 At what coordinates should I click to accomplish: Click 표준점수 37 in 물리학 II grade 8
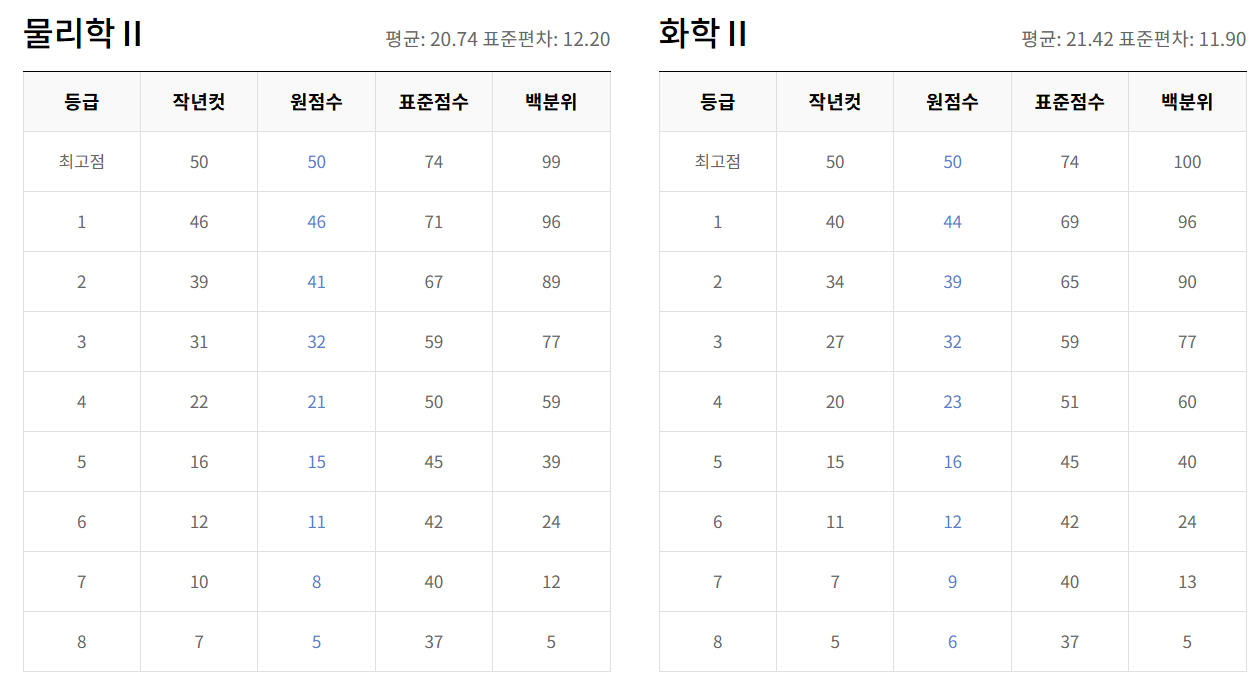pyautogui.click(x=434, y=642)
